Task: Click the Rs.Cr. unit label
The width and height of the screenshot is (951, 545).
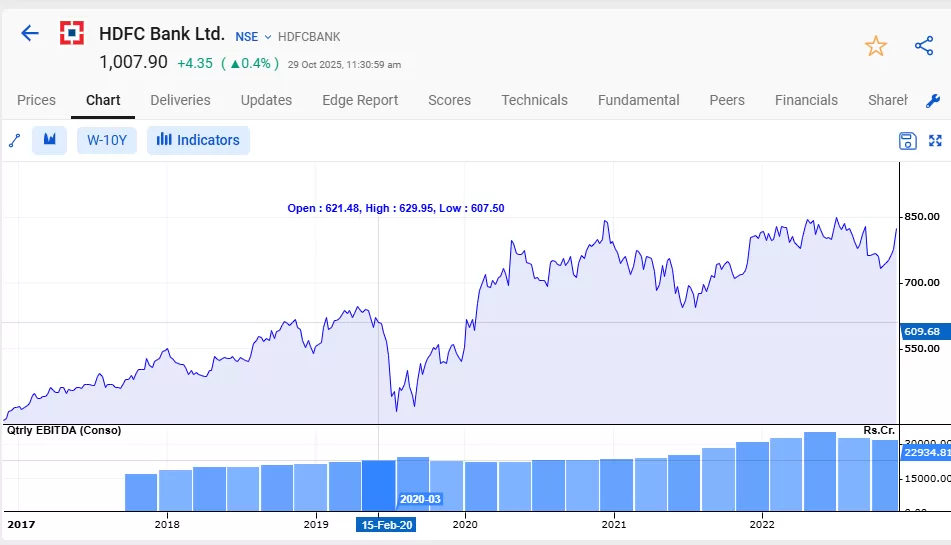Action: (x=879, y=430)
